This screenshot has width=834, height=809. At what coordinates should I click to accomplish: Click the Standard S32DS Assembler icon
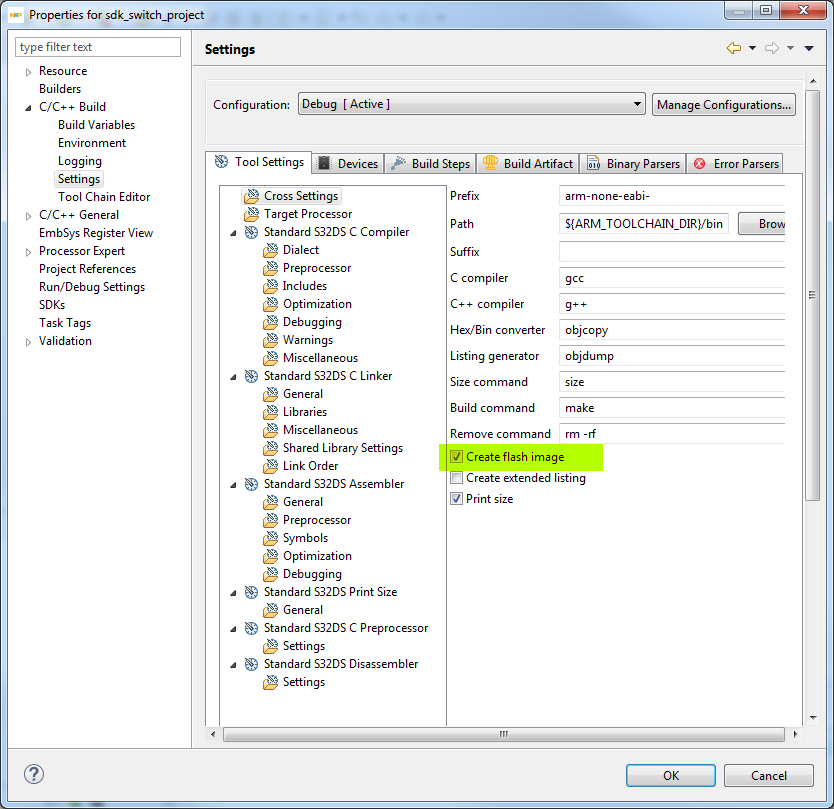[251, 484]
